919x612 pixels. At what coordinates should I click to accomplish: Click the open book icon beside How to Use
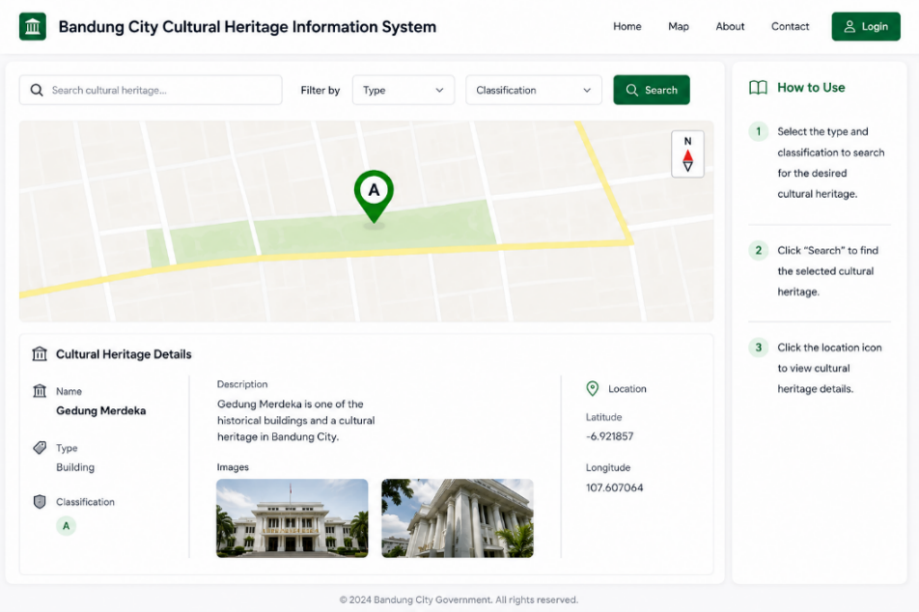pyautogui.click(x=758, y=88)
